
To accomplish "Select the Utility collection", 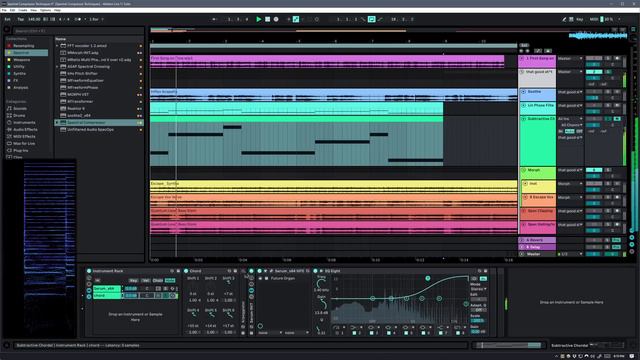I will pyautogui.click(x=19, y=67).
